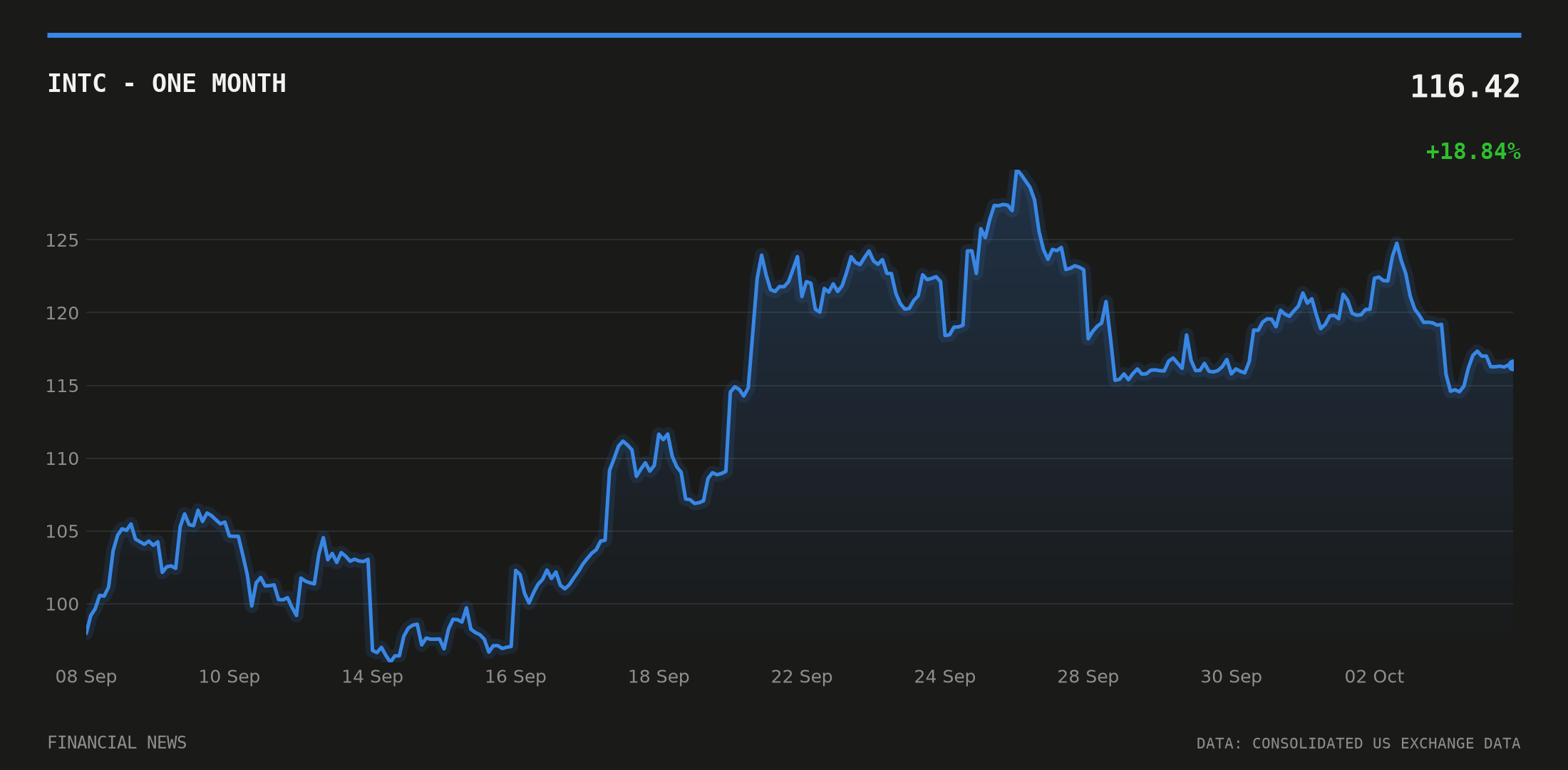Click the 16 Sep date label

point(515,677)
